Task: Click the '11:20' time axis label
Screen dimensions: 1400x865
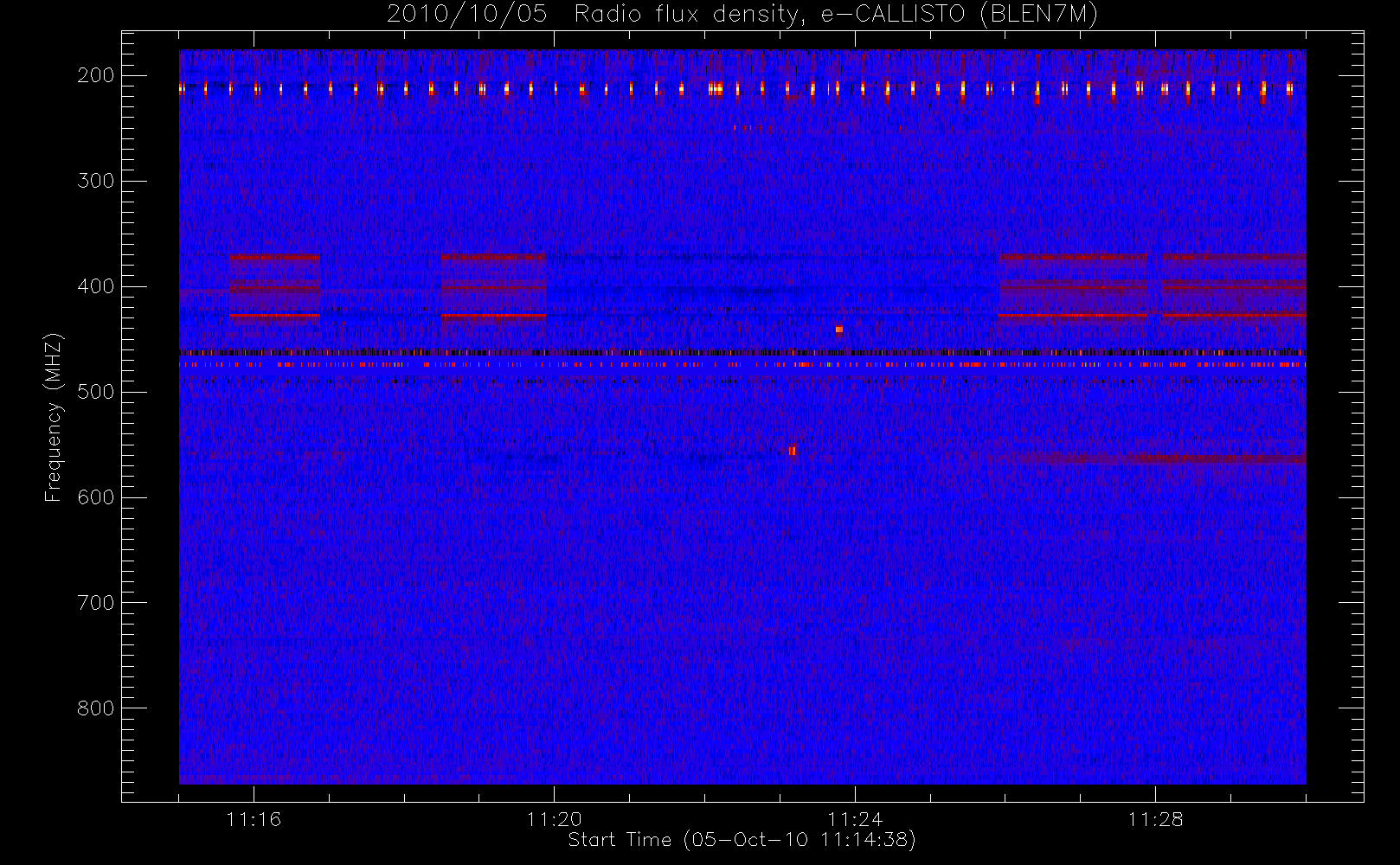Action: point(554,819)
